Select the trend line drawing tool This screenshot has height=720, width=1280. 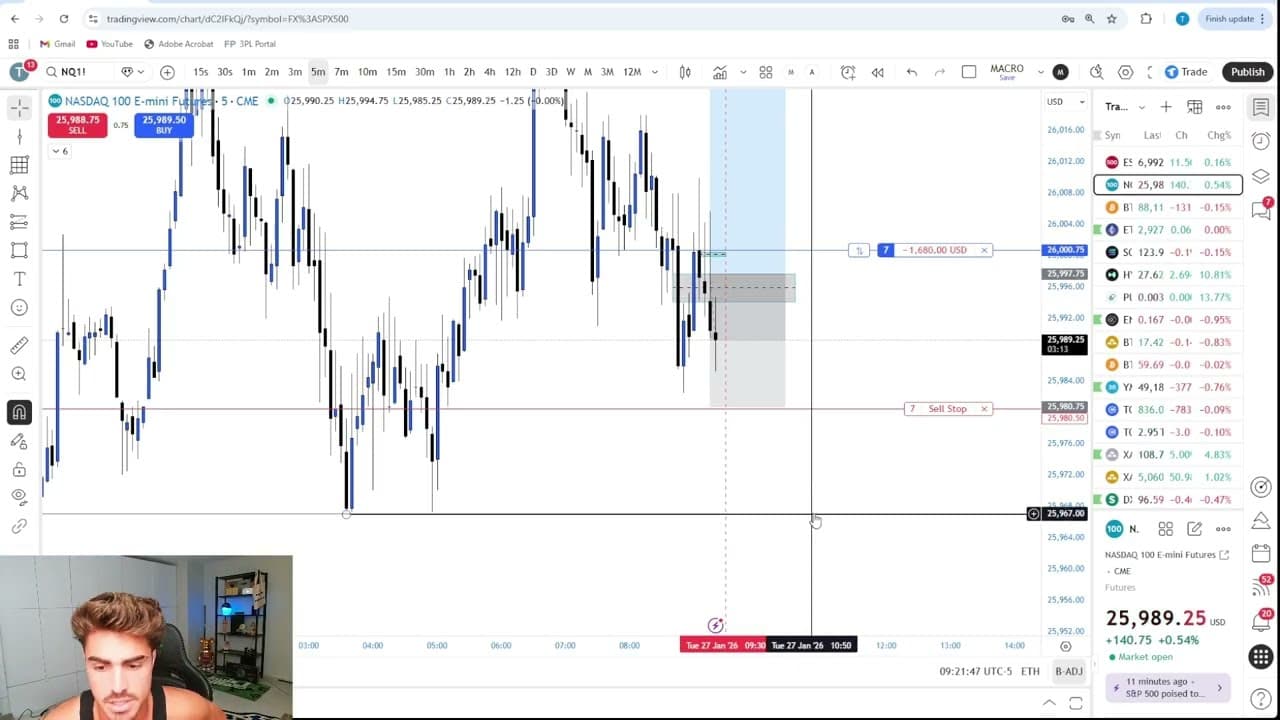click(19, 136)
